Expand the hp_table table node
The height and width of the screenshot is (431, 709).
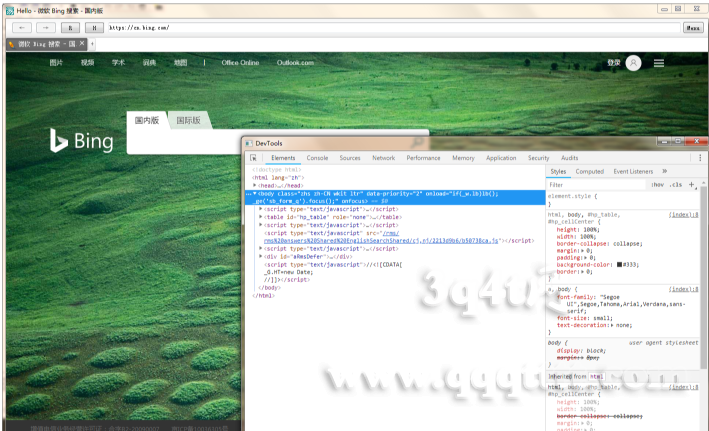[260, 217]
